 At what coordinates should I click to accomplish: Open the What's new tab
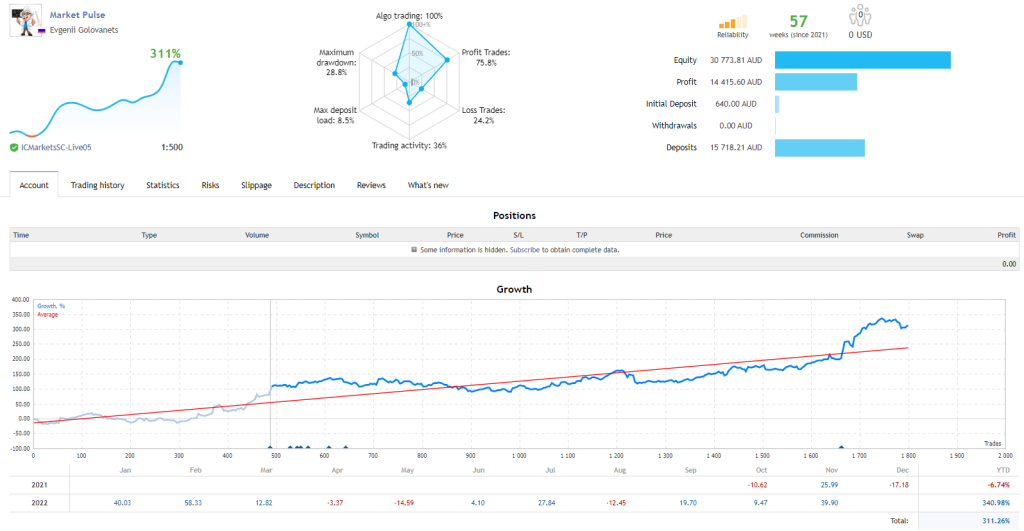(x=428, y=185)
